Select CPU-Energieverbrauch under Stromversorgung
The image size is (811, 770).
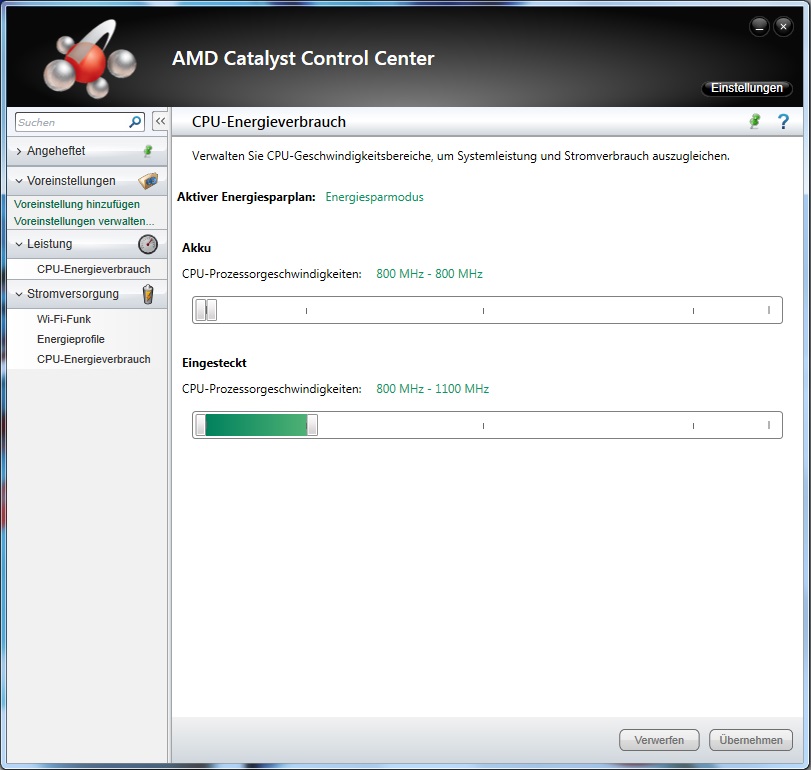click(x=94, y=359)
